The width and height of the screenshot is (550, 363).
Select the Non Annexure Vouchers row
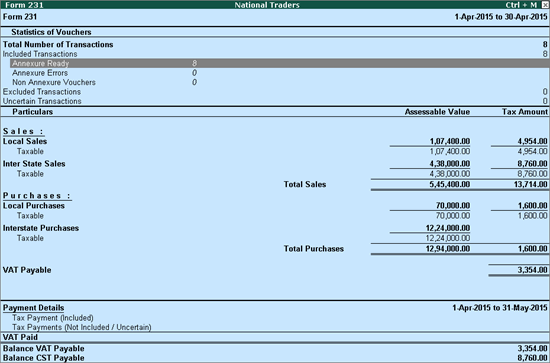click(280, 82)
